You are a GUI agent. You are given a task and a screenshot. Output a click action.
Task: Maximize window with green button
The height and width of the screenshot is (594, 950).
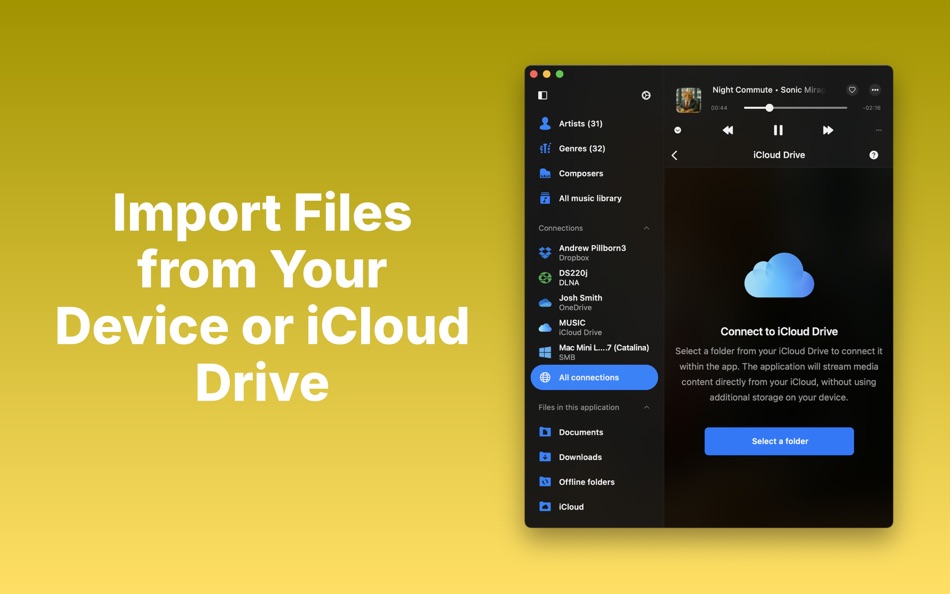coord(560,74)
